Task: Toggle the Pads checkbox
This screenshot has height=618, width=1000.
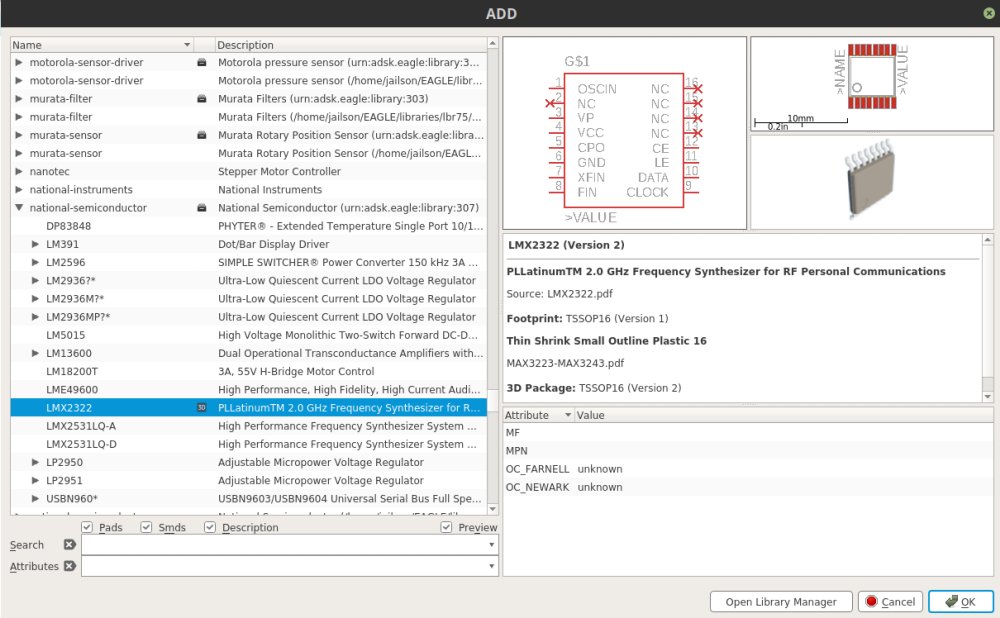Action: (88, 528)
